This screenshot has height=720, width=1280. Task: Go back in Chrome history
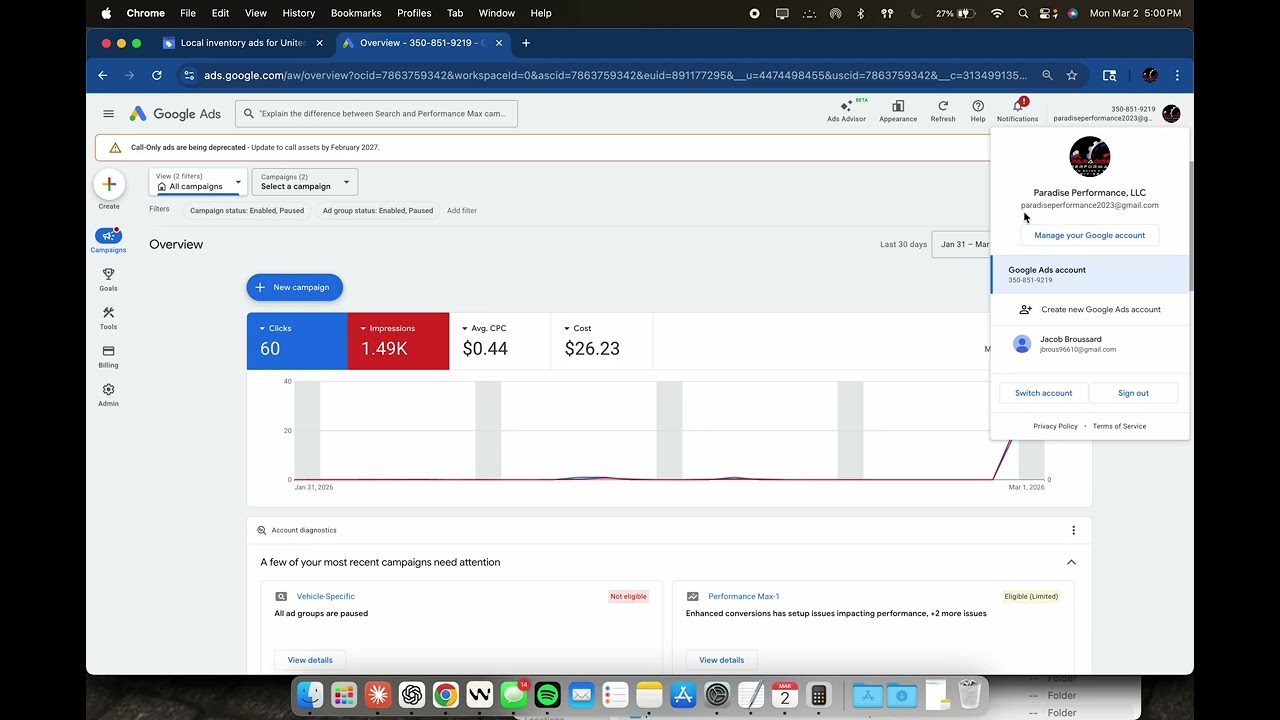pyautogui.click(x=102, y=75)
